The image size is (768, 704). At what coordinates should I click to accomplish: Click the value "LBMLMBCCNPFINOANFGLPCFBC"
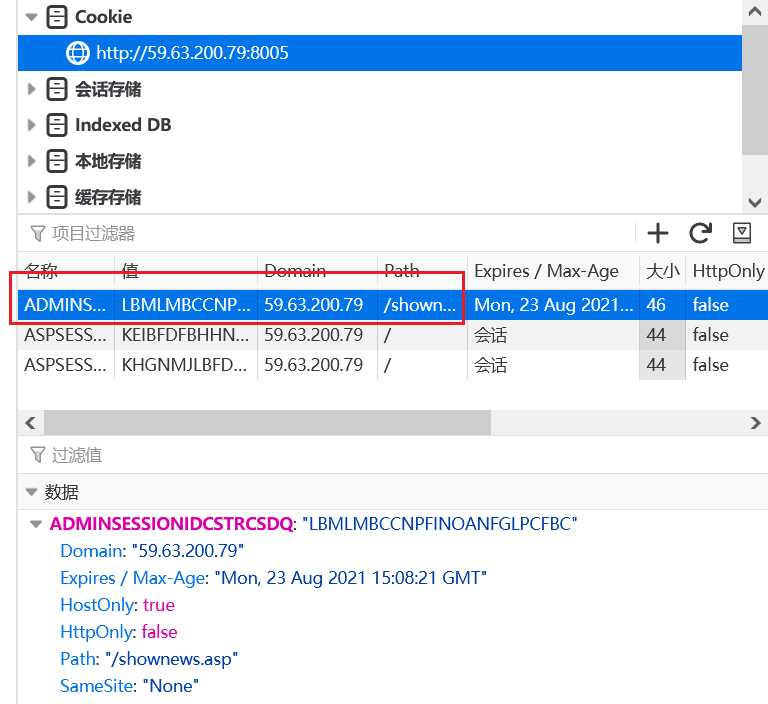(x=440, y=524)
